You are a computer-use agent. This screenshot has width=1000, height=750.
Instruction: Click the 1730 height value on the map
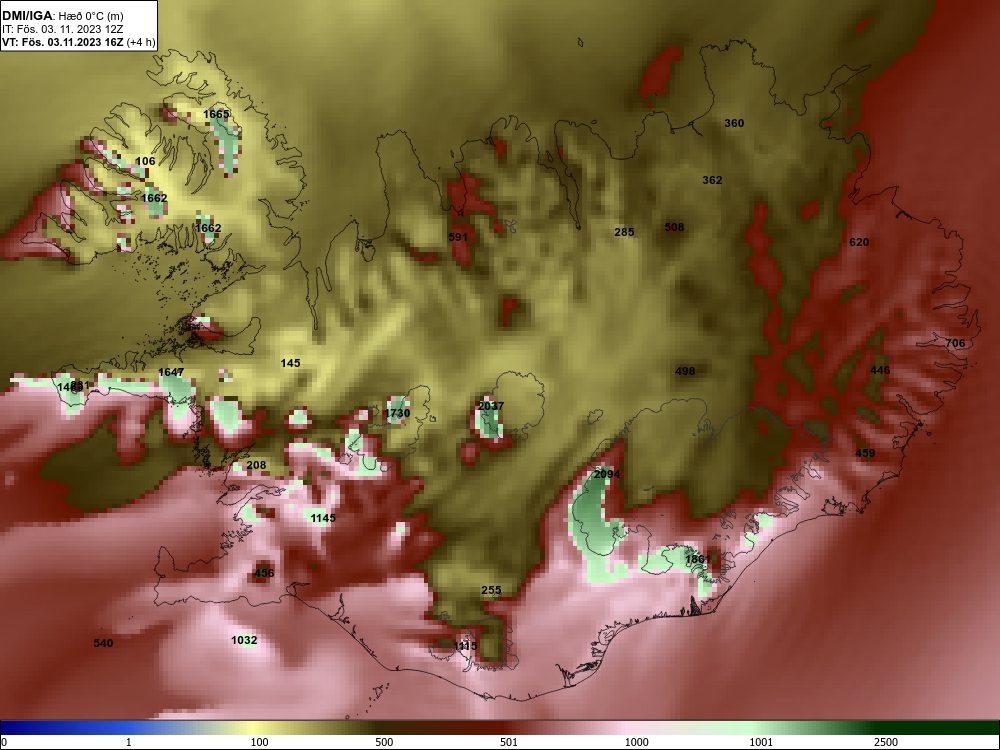(x=397, y=413)
